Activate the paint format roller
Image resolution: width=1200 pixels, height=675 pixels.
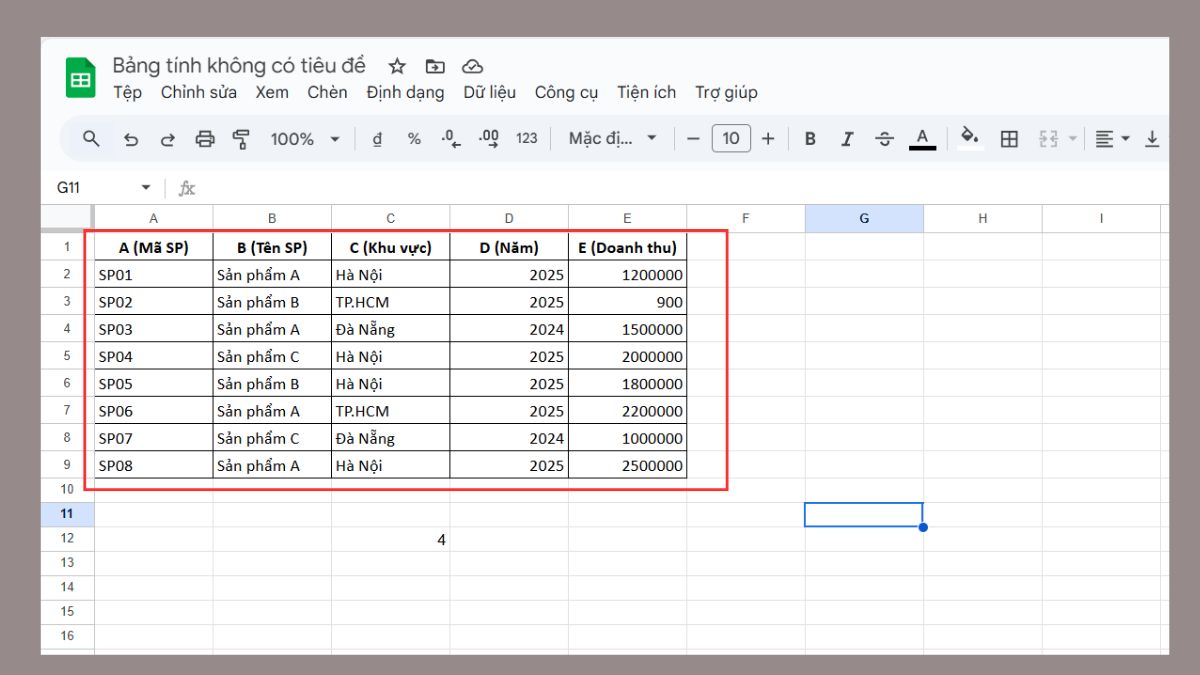pyautogui.click(x=241, y=139)
